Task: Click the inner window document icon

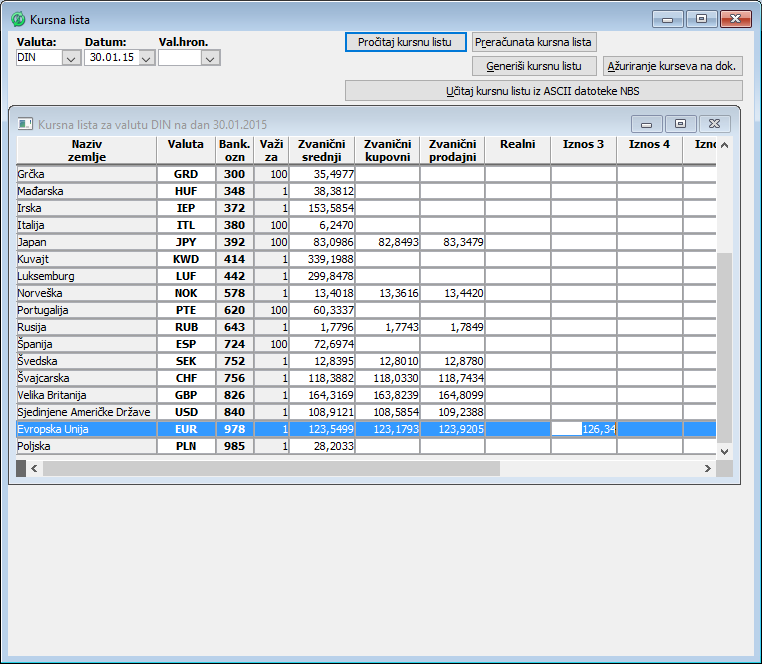Action: (x=26, y=124)
